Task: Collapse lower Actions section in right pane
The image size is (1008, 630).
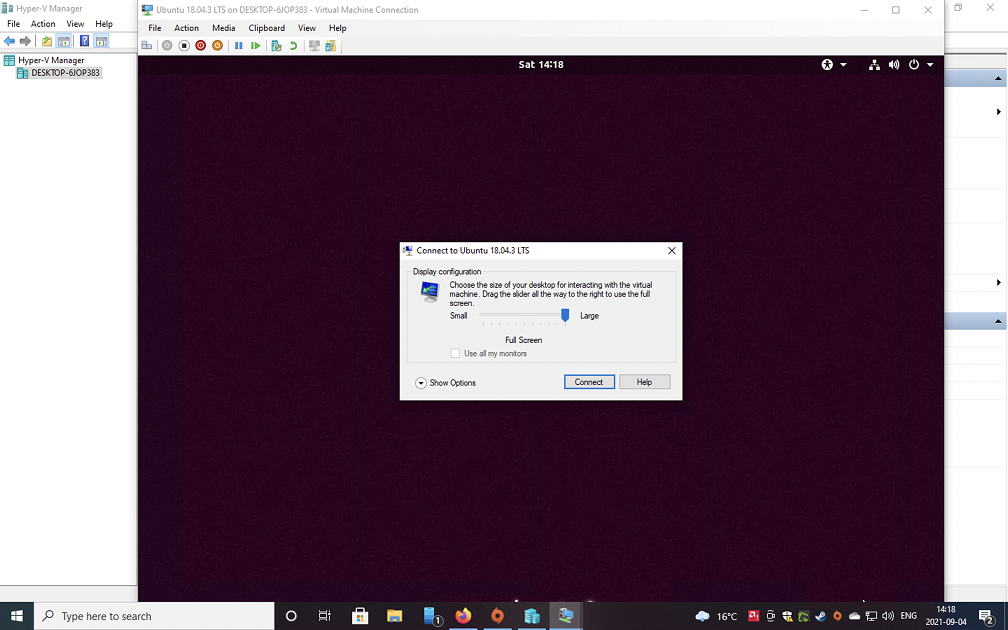Action: [998, 321]
